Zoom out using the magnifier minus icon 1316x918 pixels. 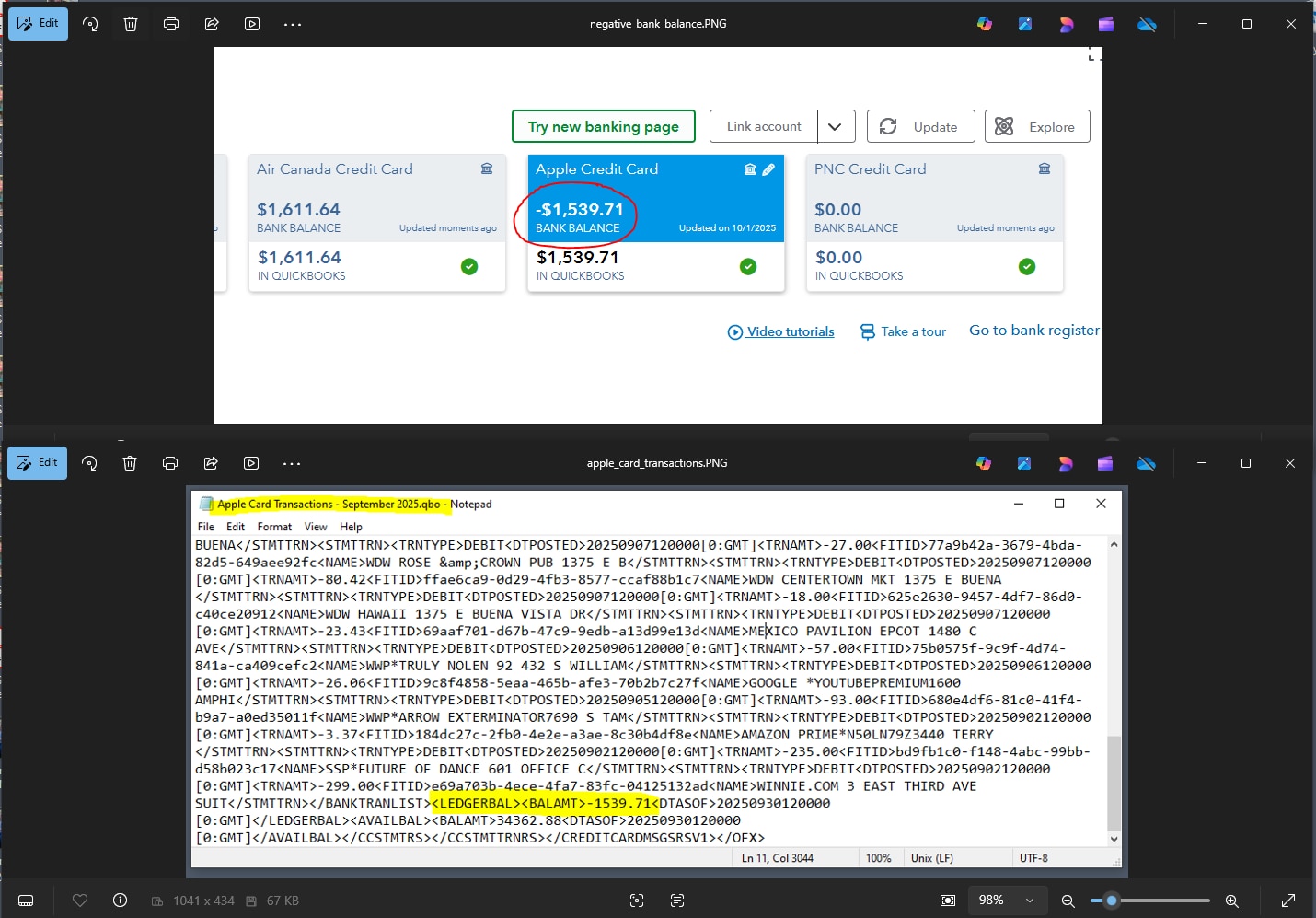click(1068, 901)
